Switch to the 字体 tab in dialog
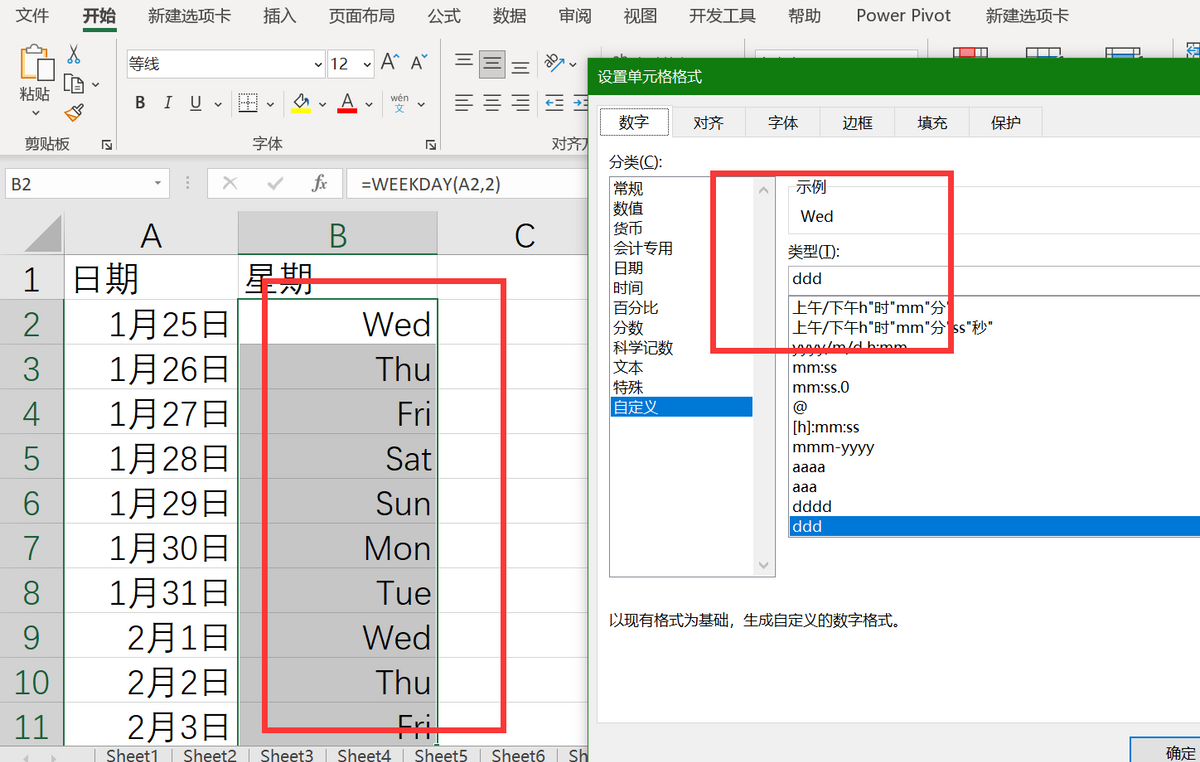Image resolution: width=1200 pixels, height=762 pixels. [x=783, y=122]
